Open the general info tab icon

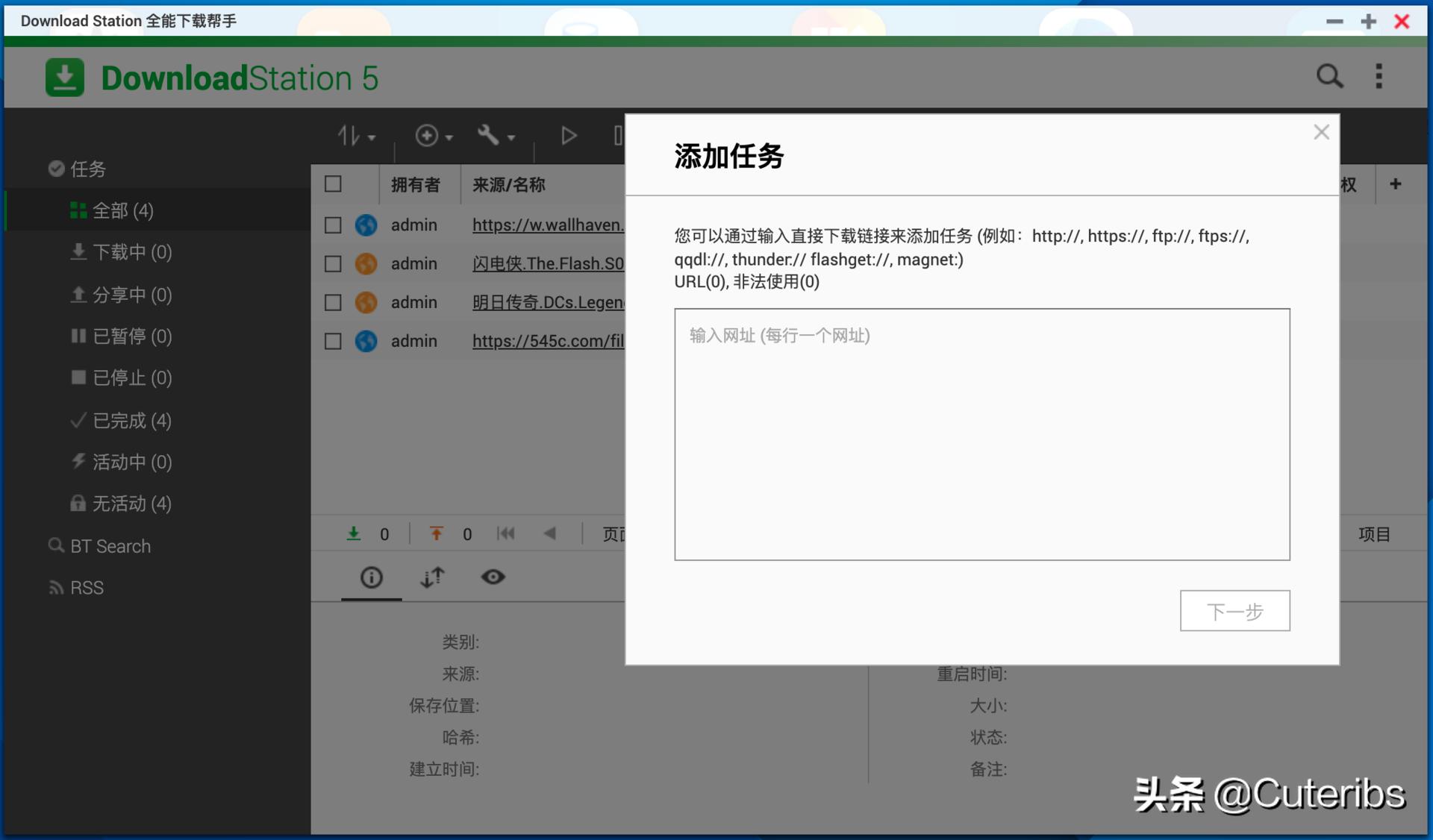point(371,577)
